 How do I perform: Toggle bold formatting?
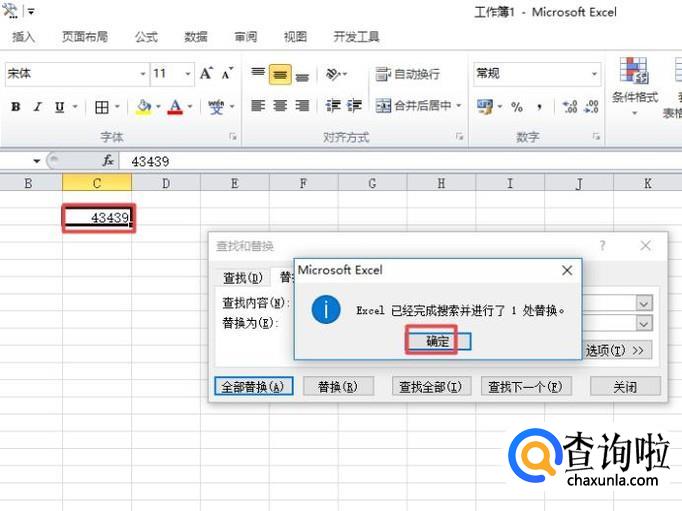16,107
